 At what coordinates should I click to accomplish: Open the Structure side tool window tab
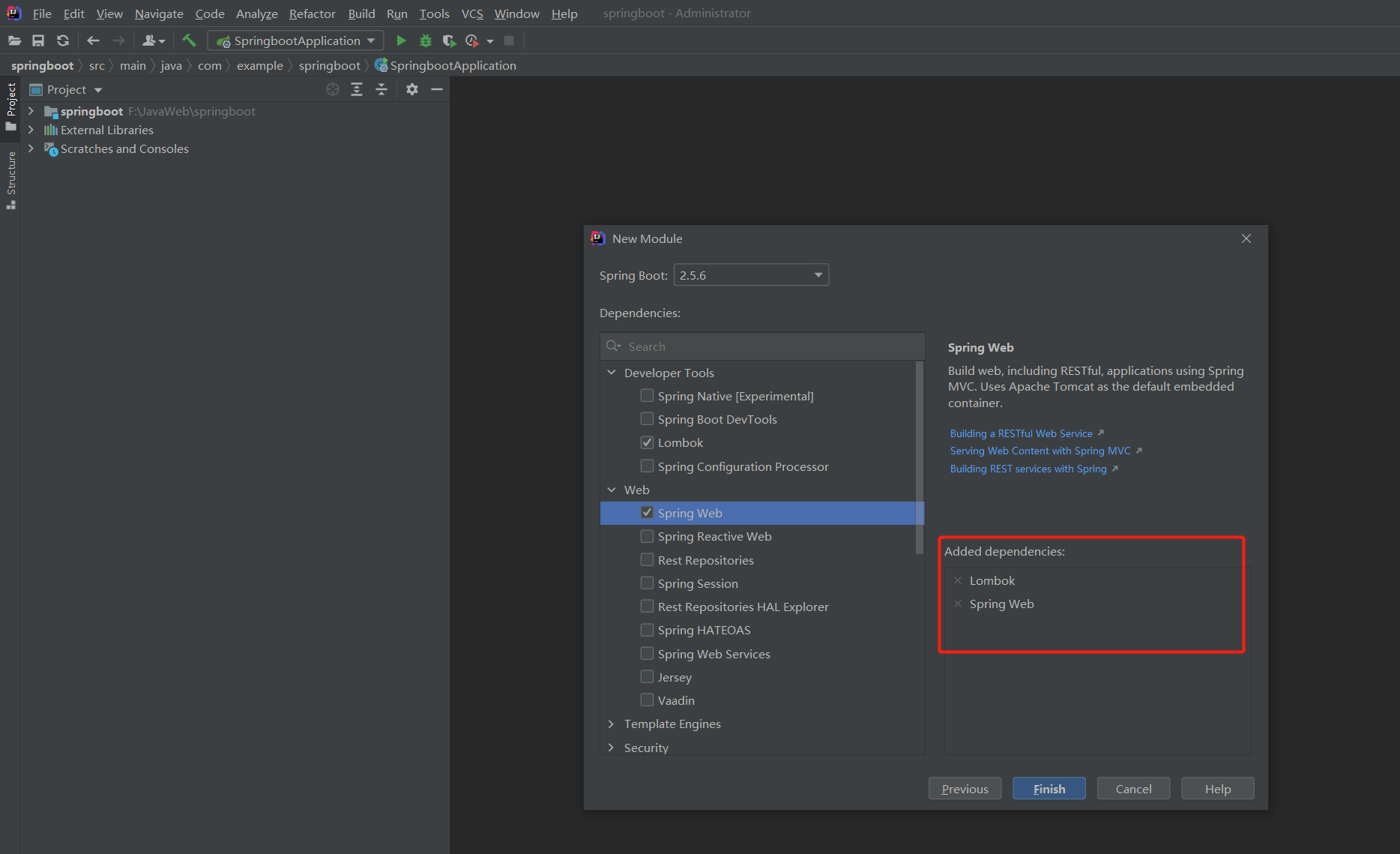10,180
